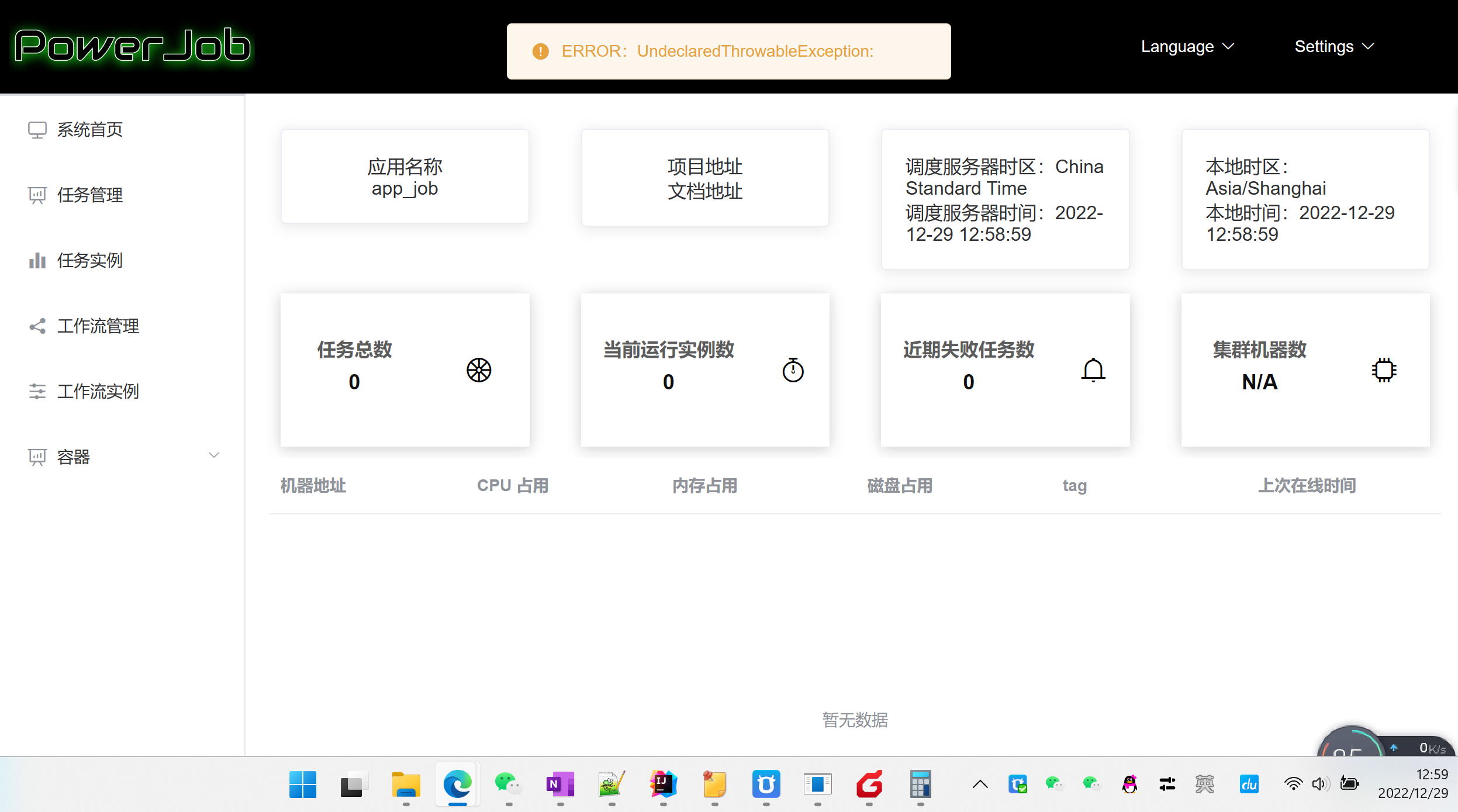Click the stopwatch icon on 当前运行实例数 card
This screenshot has width=1458, height=812.
pyautogui.click(x=793, y=369)
